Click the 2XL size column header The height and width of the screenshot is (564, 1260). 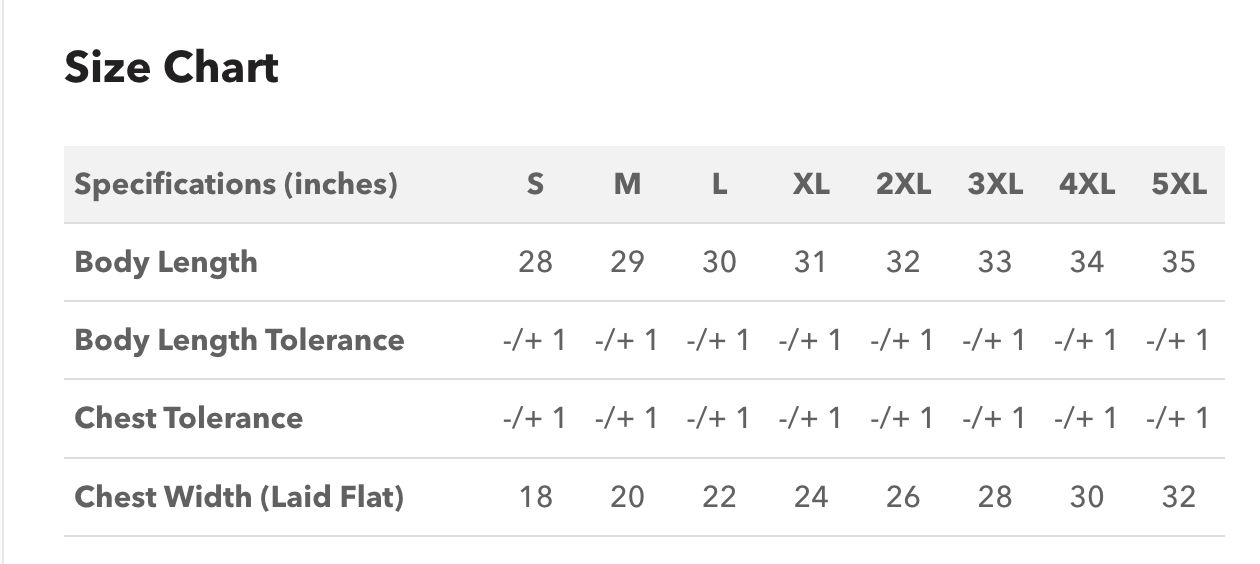tap(903, 184)
